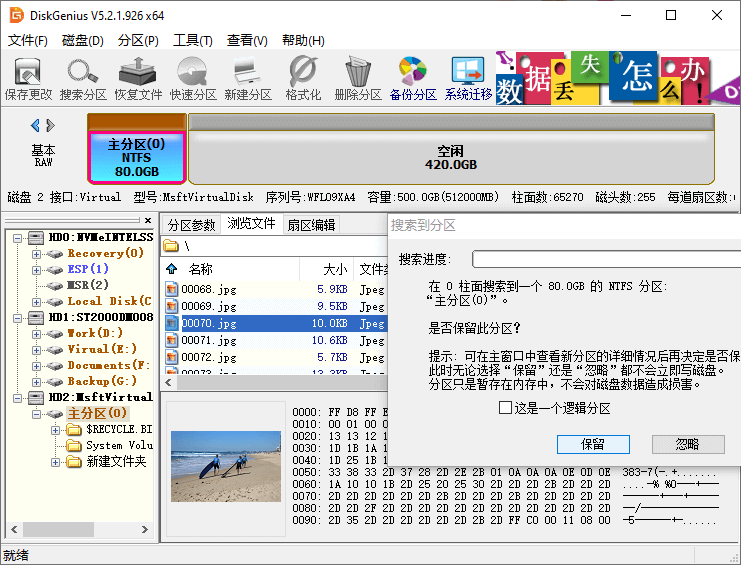
Task: Click the 快速分区 (Quick Partition) icon
Action: coord(193,78)
